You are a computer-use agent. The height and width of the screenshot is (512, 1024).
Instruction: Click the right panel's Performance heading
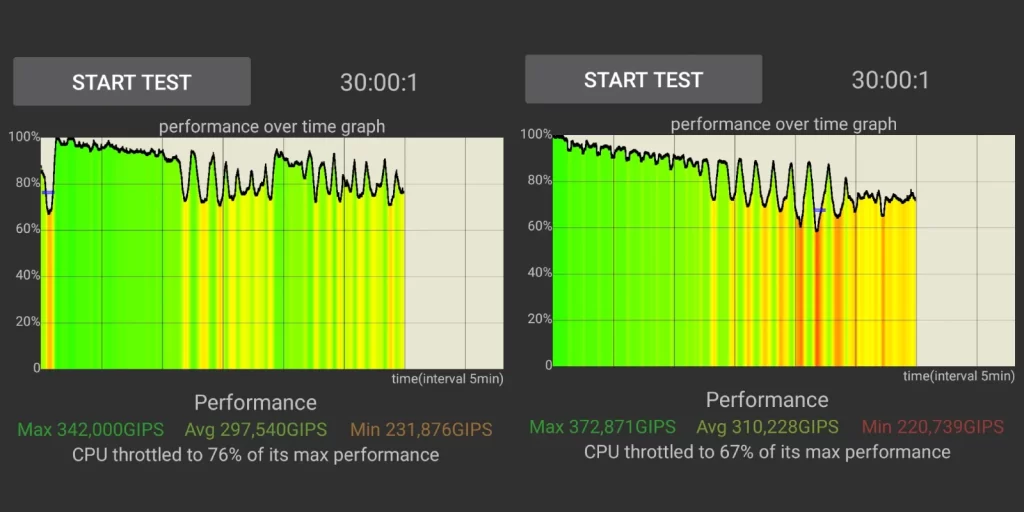click(x=767, y=400)
